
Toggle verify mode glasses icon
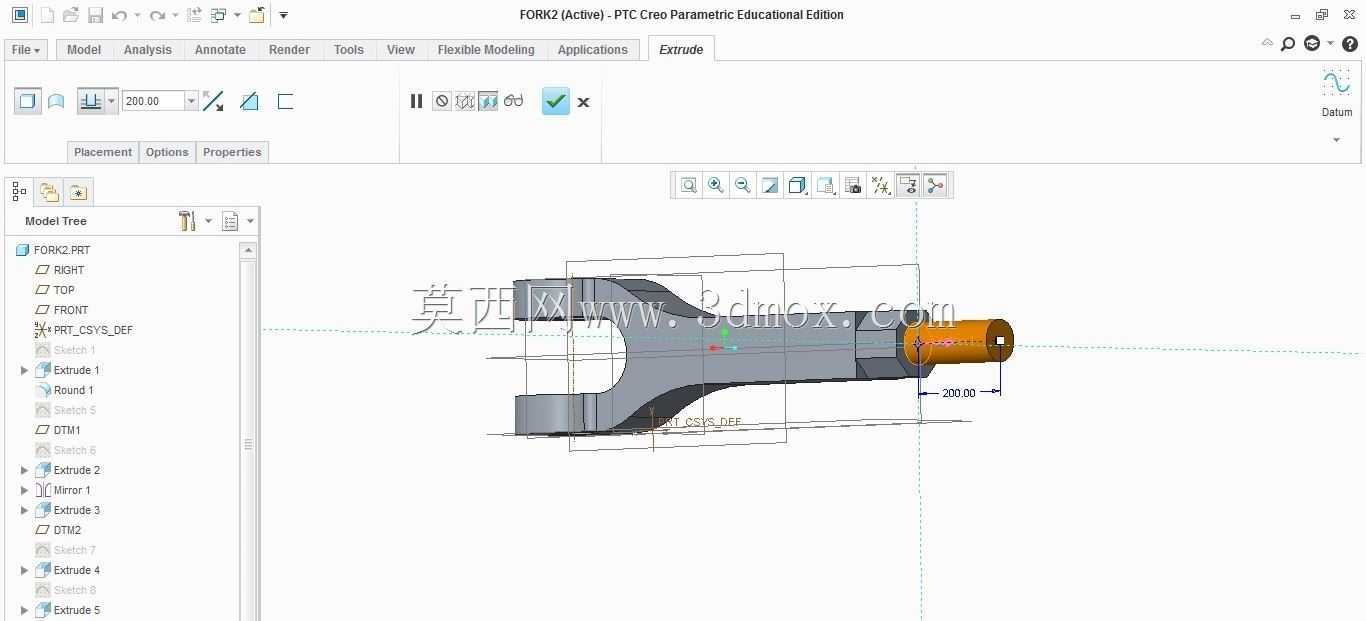tap(513, 101)
